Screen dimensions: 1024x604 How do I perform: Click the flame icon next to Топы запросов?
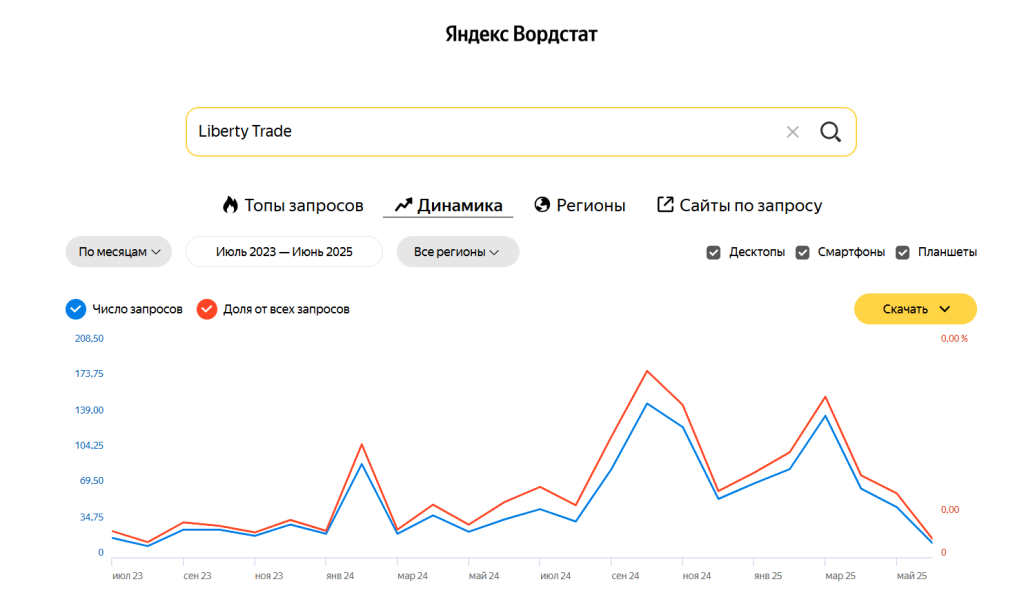tap(230, 205)
